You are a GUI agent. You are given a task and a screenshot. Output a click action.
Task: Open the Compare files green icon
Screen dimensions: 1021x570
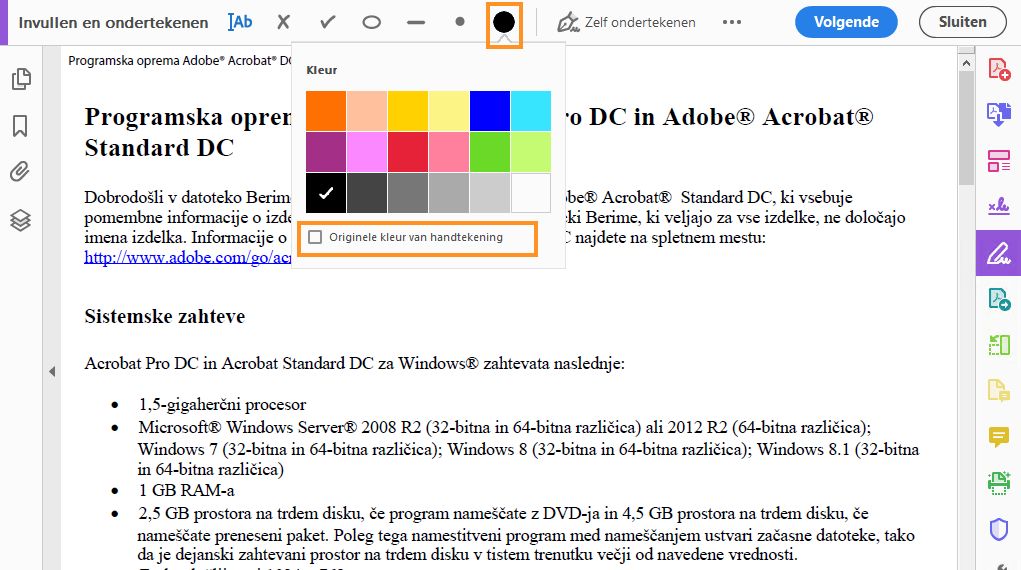click(x=998, y=345)
